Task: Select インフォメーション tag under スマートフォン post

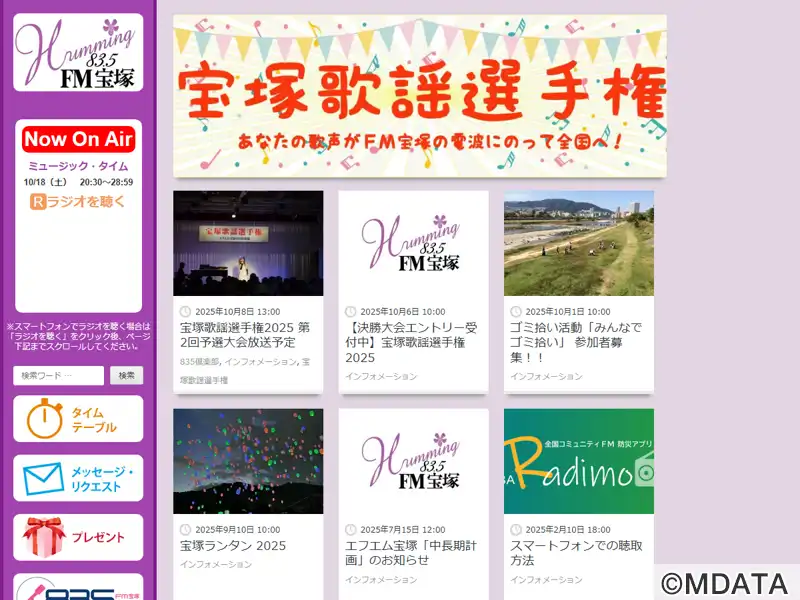Action: (x=546, y=580)
